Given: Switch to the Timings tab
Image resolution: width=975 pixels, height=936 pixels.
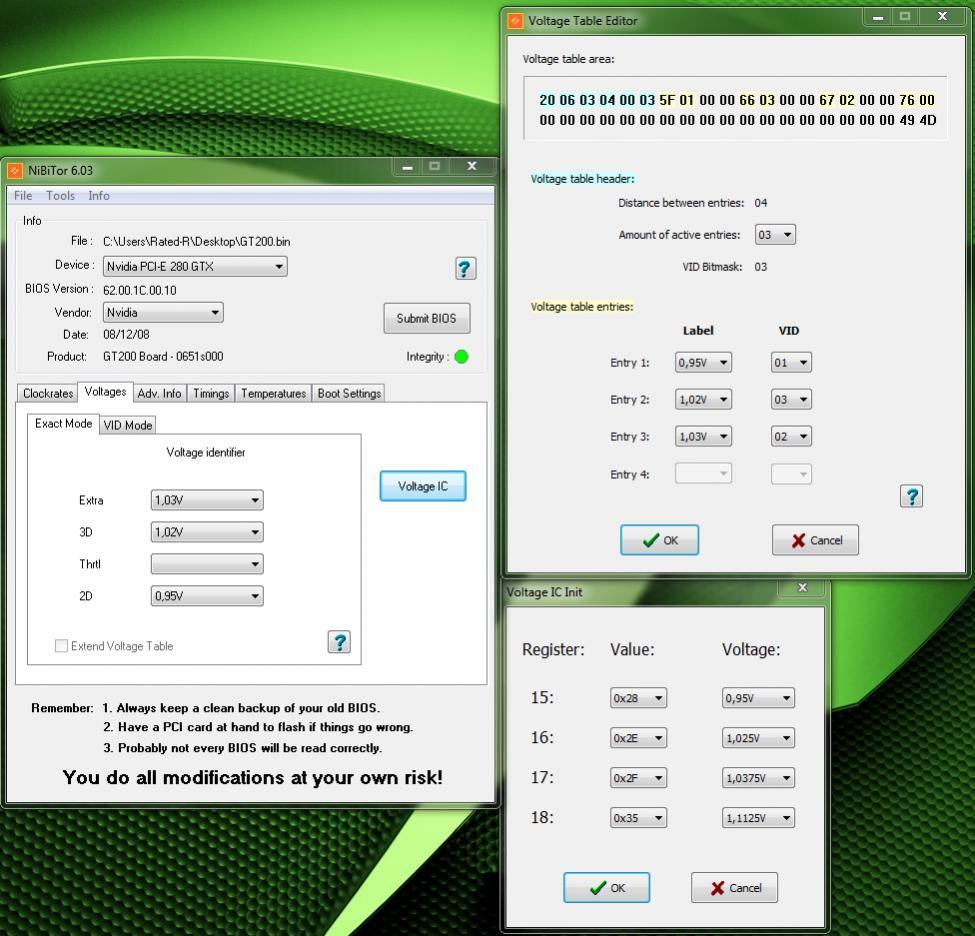Looking at the screenshot, I should tap(211, 393).
